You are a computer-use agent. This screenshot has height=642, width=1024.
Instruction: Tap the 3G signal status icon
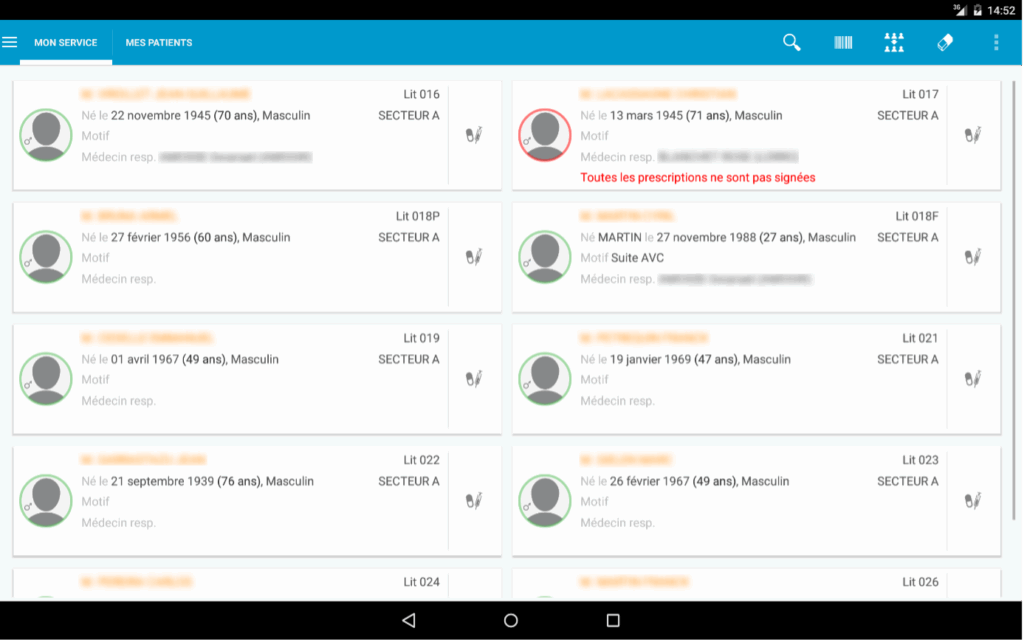(959, 9)
